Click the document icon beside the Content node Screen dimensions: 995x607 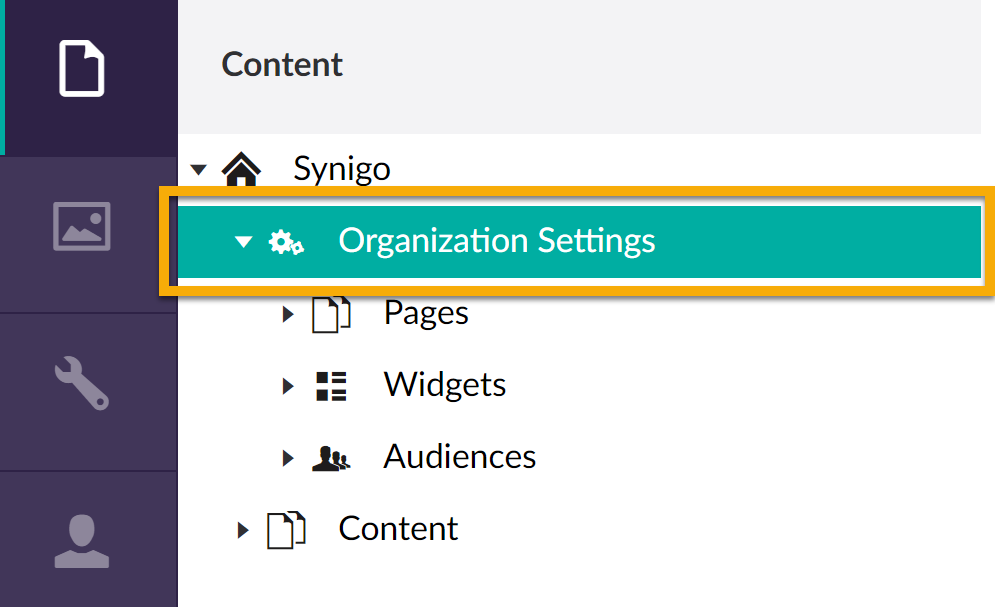(286, 530)
